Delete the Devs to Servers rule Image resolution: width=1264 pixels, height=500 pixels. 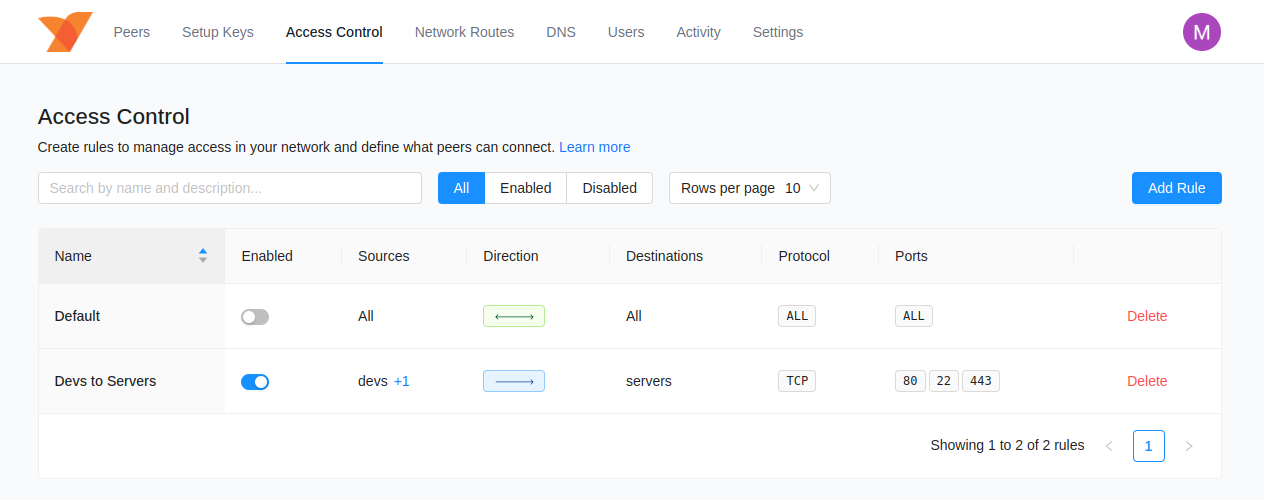[1147, 381]
